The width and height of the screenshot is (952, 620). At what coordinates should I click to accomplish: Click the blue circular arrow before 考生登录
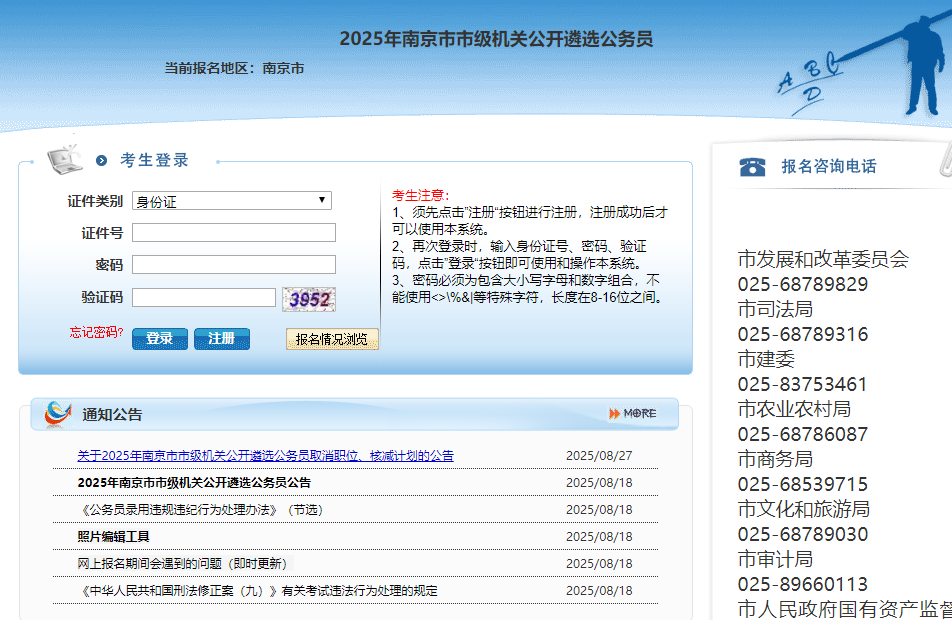coord(101,161)
